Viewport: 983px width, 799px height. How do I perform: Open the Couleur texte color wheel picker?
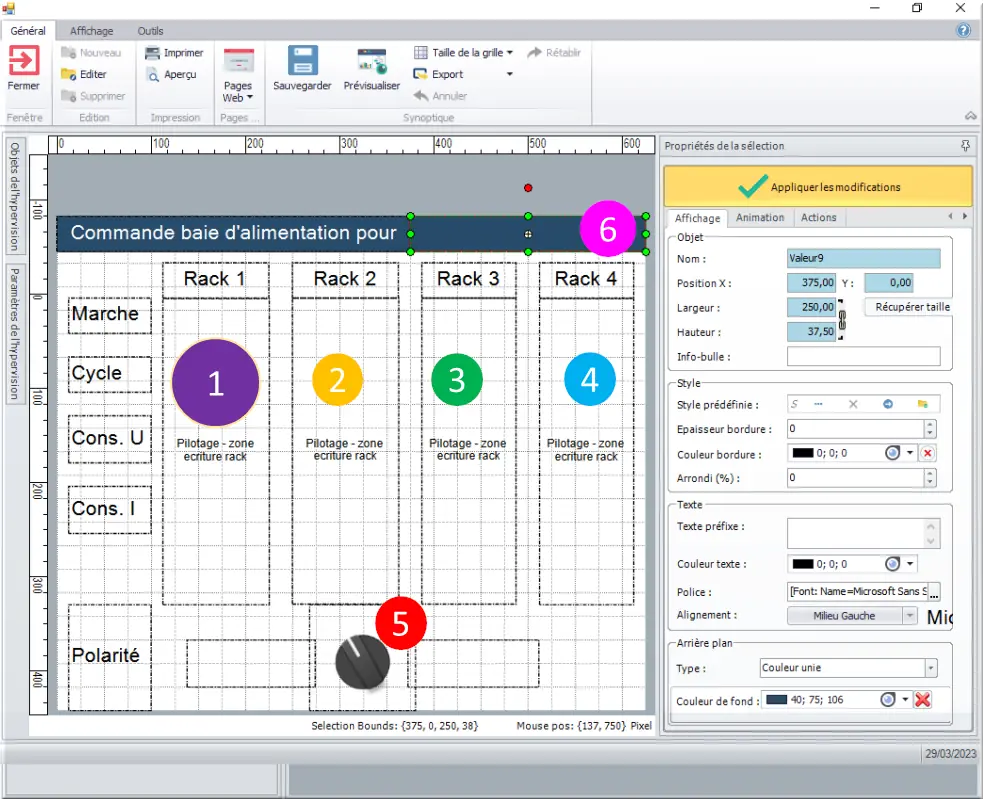pos(892,564)
